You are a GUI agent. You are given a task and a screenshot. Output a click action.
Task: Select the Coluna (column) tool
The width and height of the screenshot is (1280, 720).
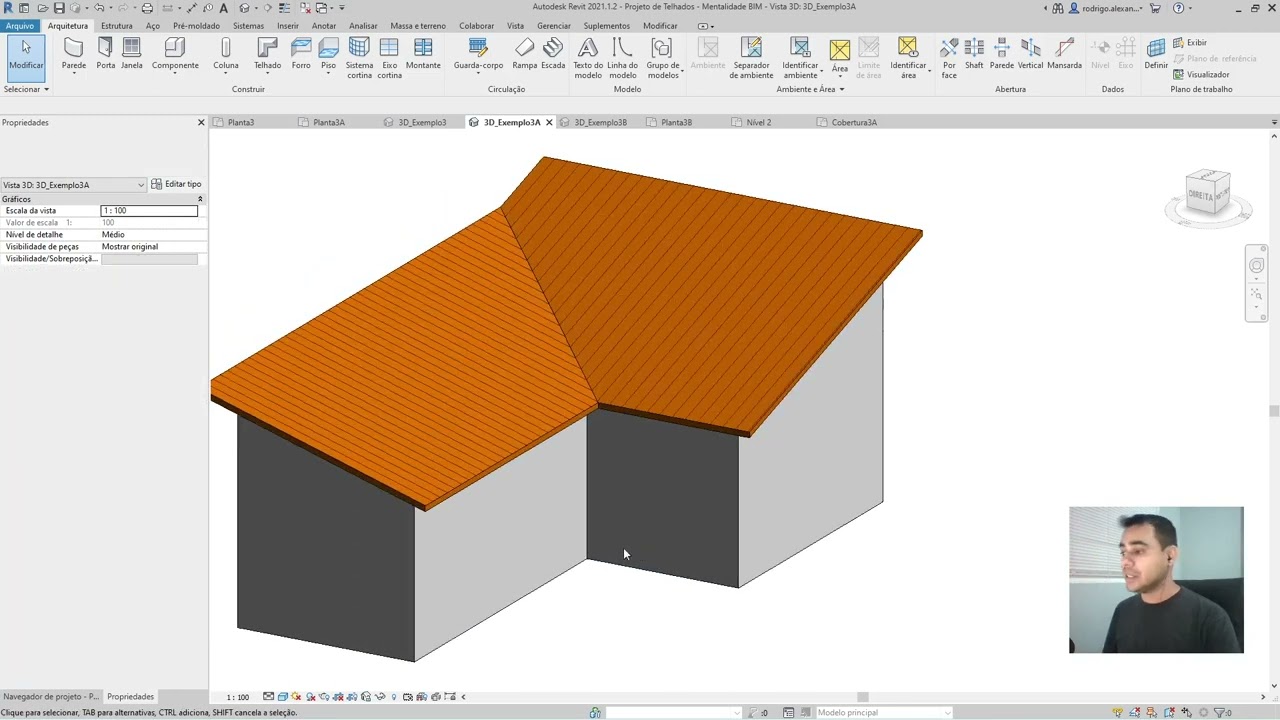click(x=226, y=54)
